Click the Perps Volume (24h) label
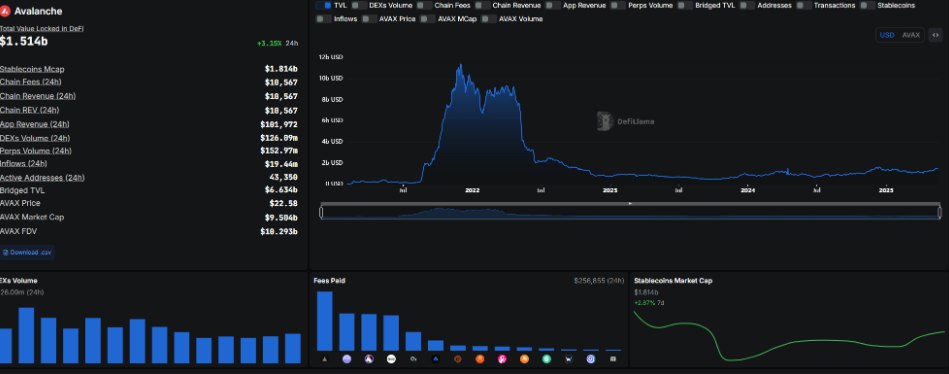 [x=36, y=151]
